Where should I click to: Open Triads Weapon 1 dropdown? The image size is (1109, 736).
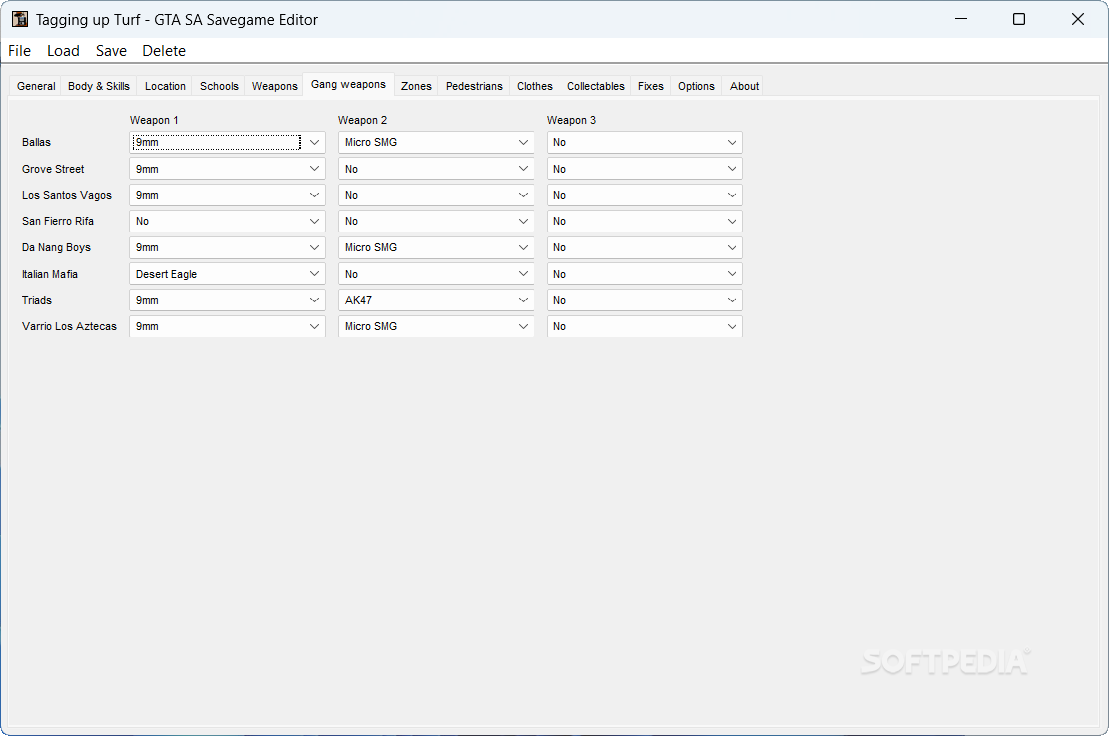click(227, 300)
